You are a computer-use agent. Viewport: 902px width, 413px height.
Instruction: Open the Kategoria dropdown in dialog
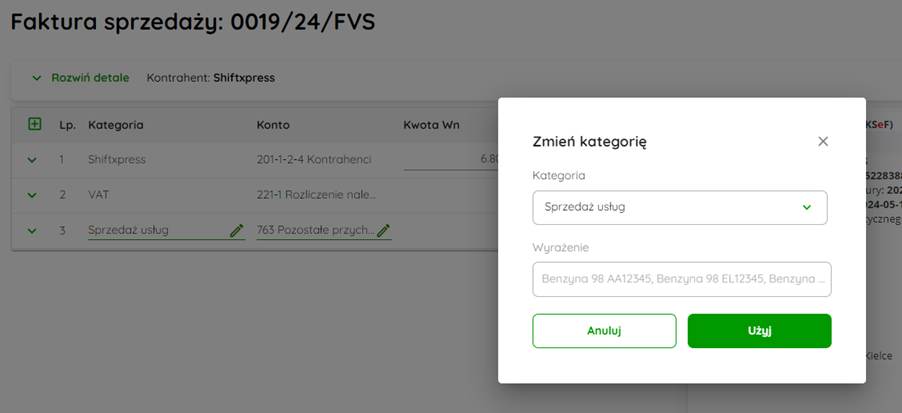click(680, 208)
